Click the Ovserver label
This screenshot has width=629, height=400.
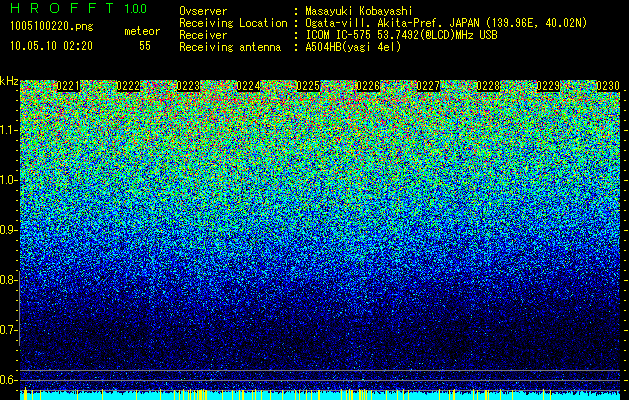point(203,11)
